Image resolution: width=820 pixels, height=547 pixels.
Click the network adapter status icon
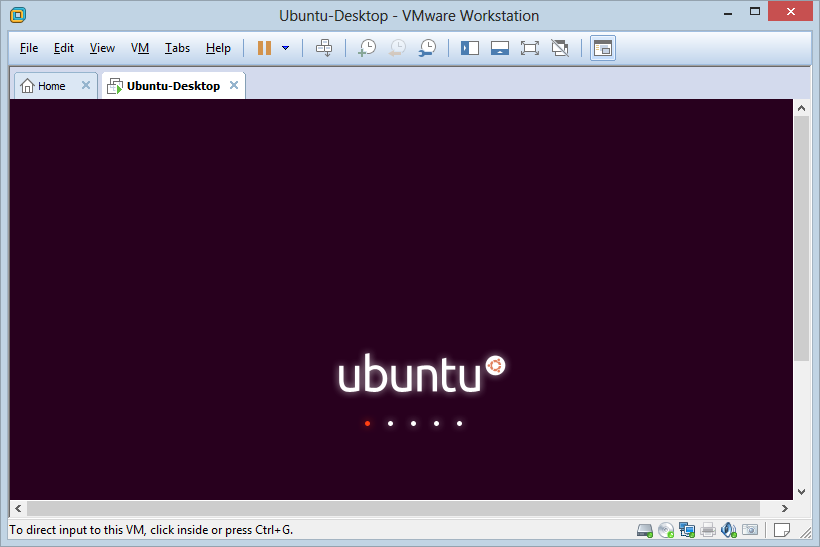pos(687,530)
